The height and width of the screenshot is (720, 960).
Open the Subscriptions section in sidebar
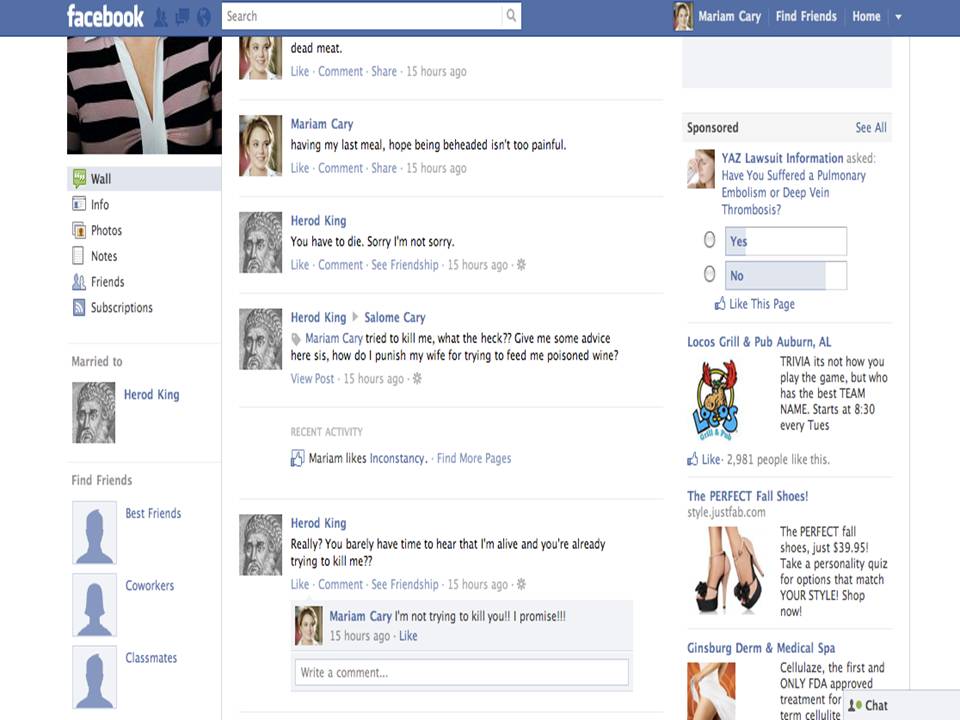click(144, 307)
